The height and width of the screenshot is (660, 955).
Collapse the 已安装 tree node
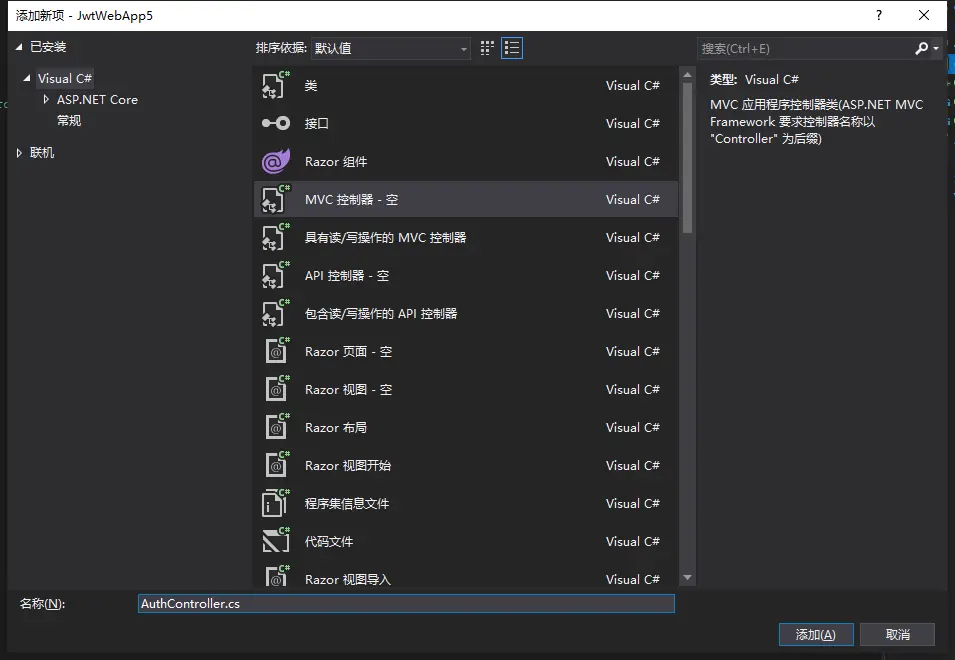tap(19, 47)
